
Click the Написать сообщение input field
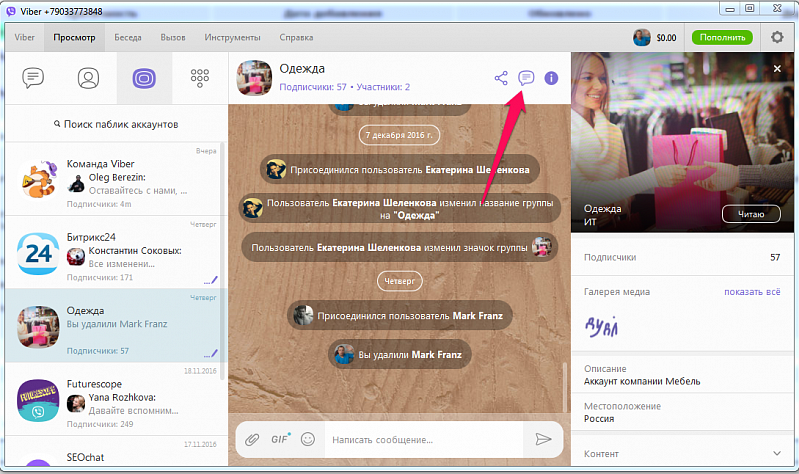click(x=424, y=439)
